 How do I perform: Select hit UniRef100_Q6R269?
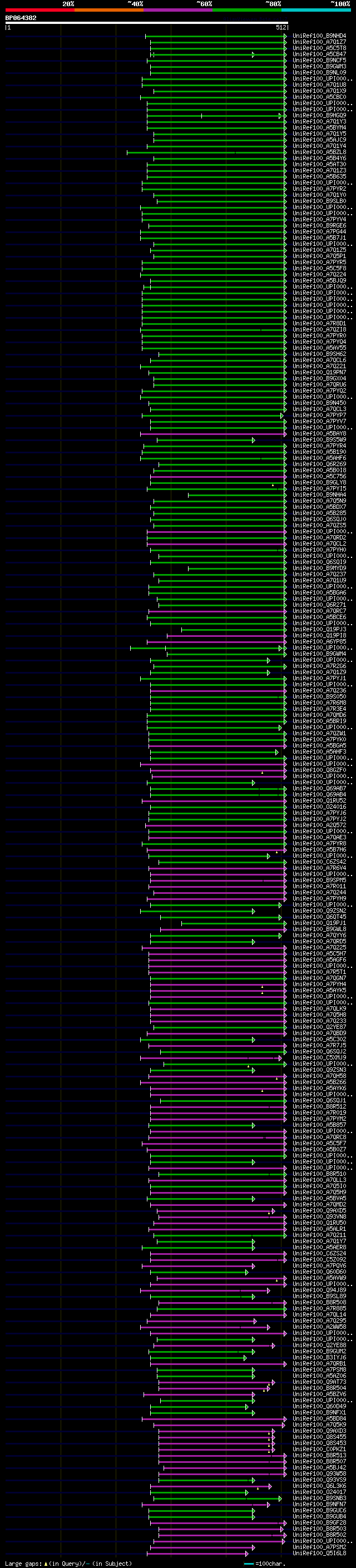[319, 464]
